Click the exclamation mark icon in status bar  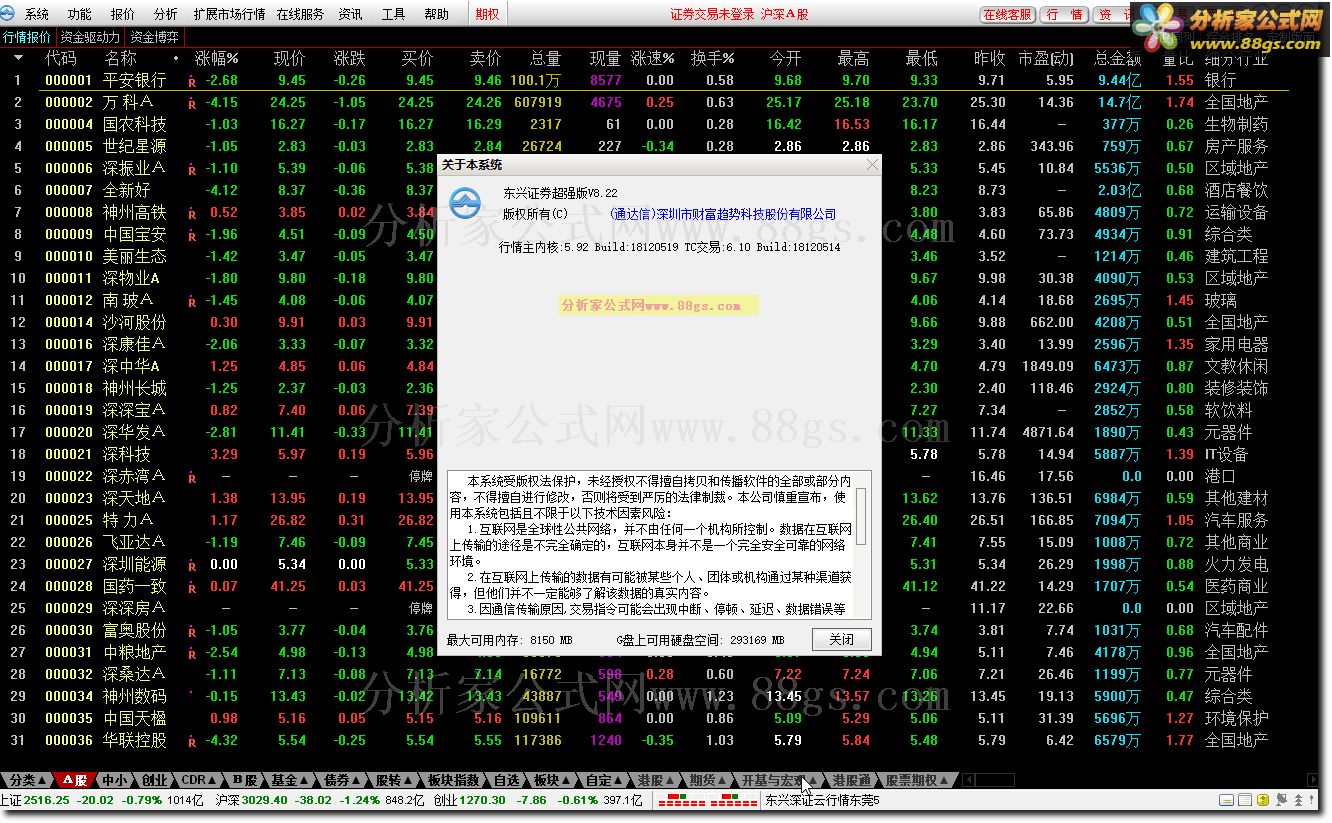click(x=1312, y=800)
